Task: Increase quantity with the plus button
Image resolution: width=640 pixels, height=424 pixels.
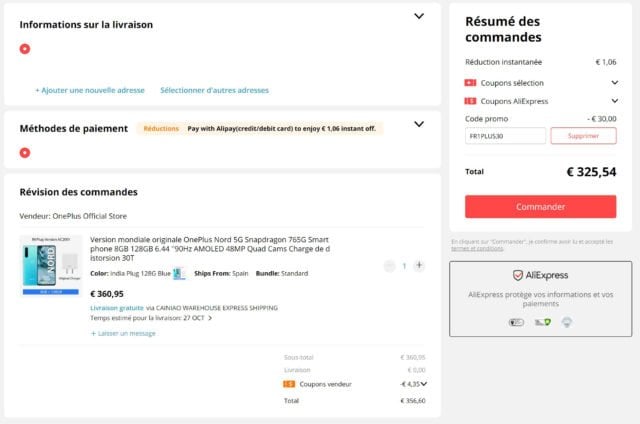Action: pyautogui.click(x=419, y=266)
